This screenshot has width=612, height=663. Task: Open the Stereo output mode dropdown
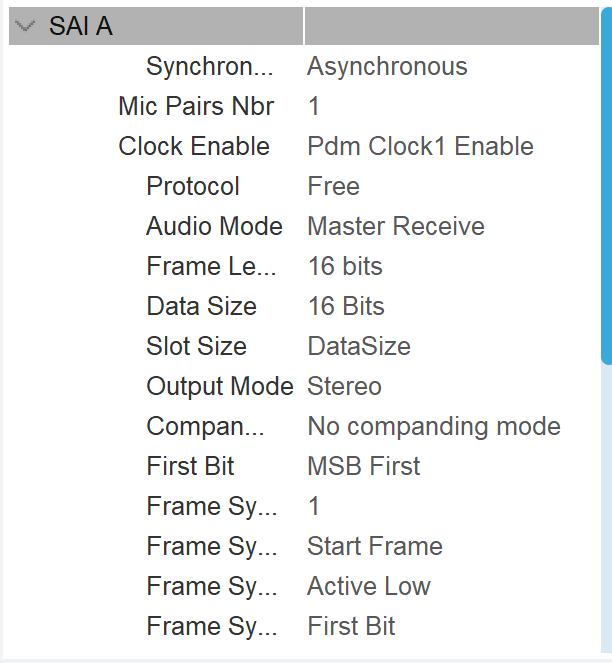344,387
